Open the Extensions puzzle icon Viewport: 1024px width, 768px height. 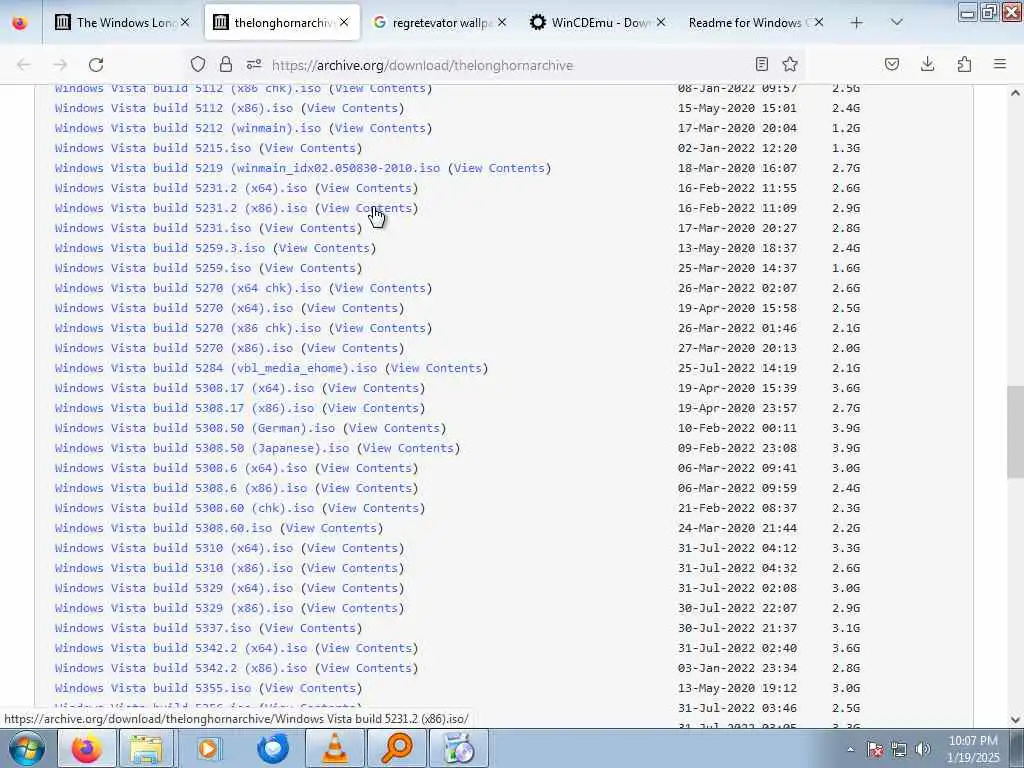tap(964, 64)
